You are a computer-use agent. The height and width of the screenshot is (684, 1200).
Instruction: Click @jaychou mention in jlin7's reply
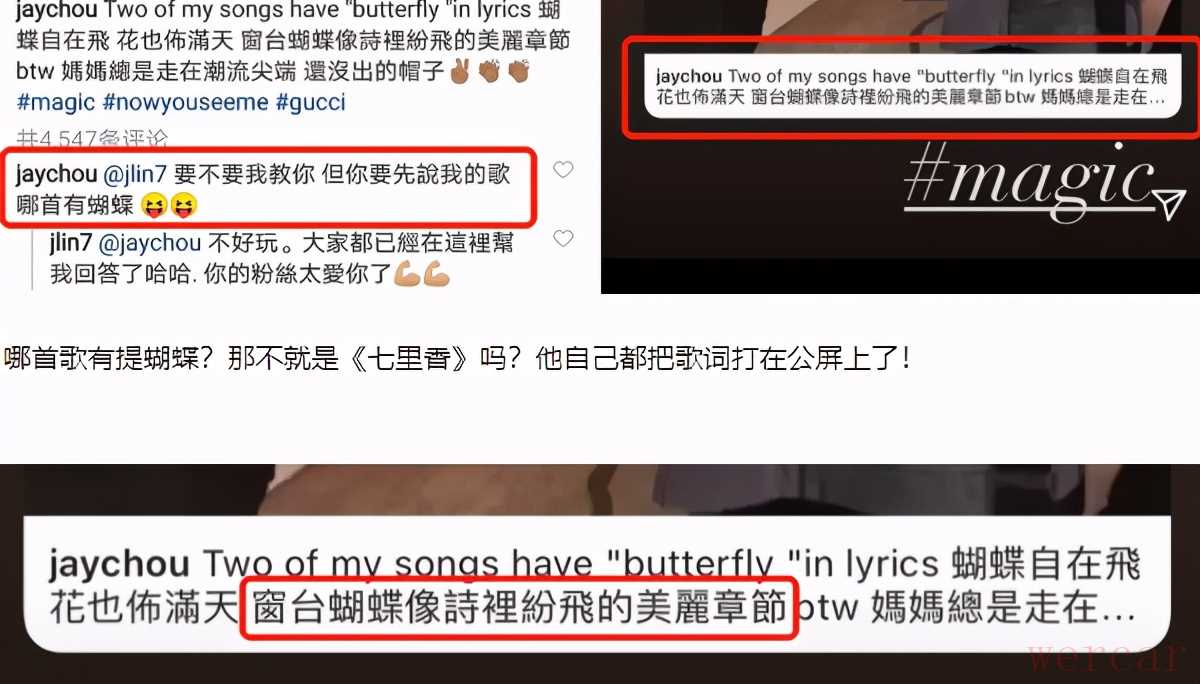click(x=149, y=242)
